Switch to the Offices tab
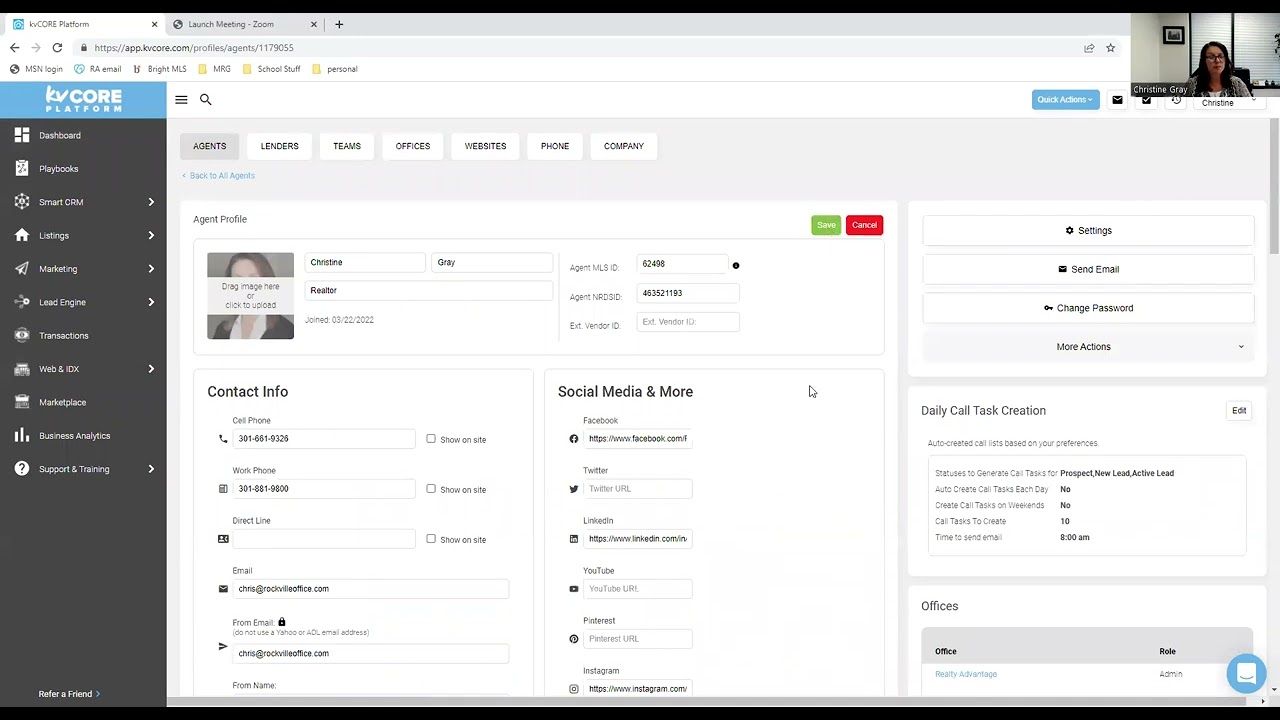The height and width of the screenshot is (720, 1280). point(413,146)
